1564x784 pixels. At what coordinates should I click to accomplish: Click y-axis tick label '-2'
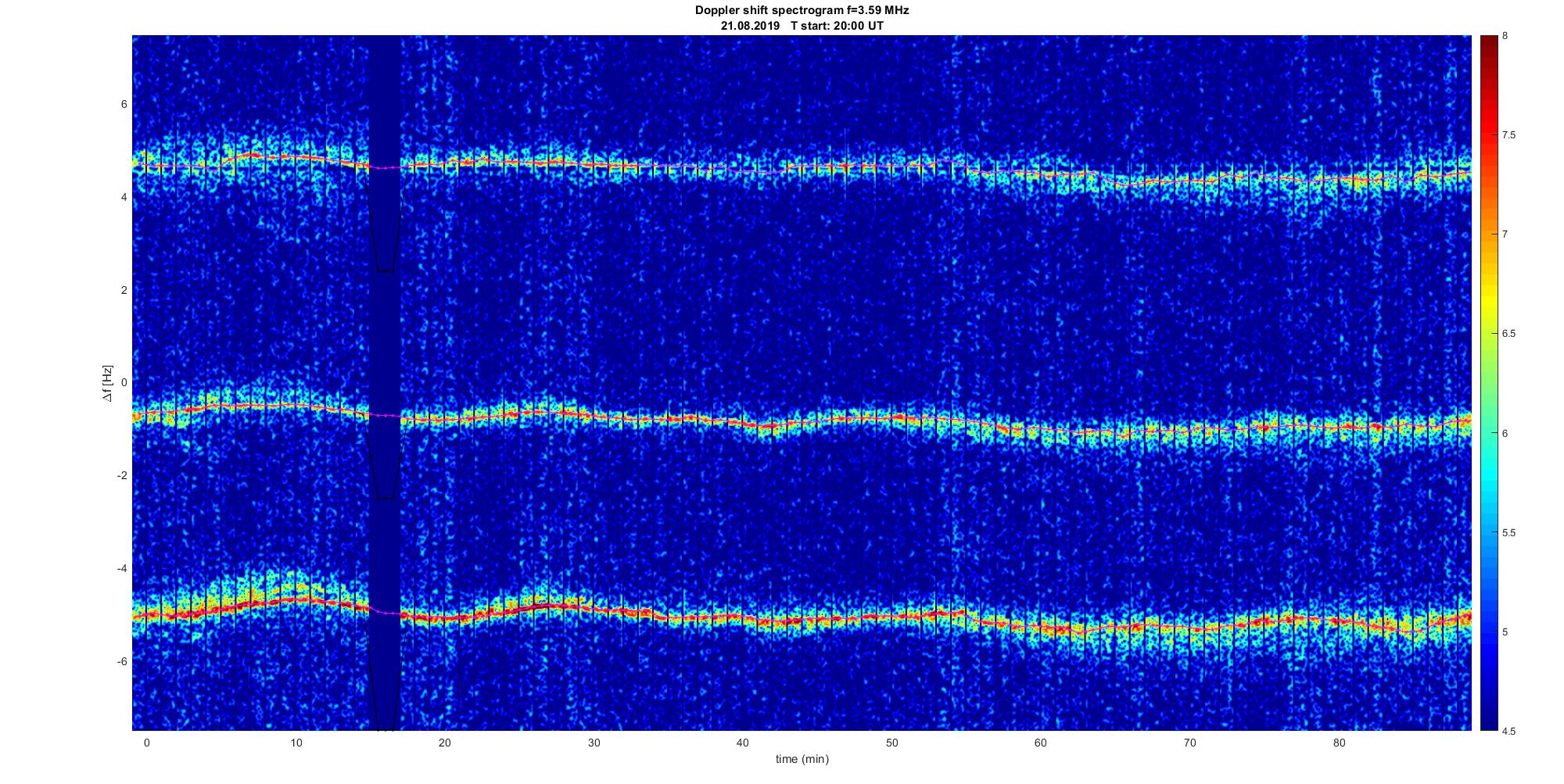pos(121,476)
